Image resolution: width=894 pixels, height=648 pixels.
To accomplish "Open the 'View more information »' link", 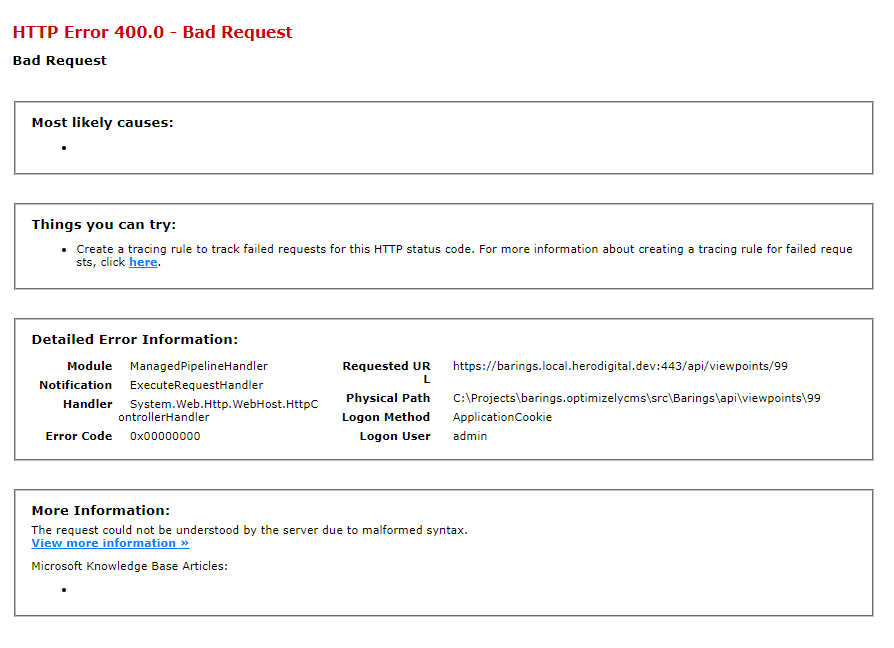I will click(110, 543).
